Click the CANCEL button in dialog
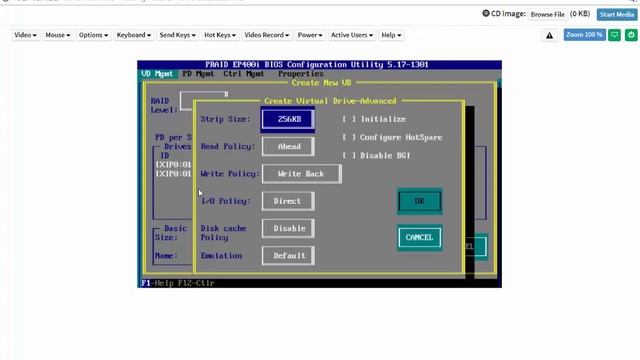Viewport: 640px width, 360px height. pos(420,238)
